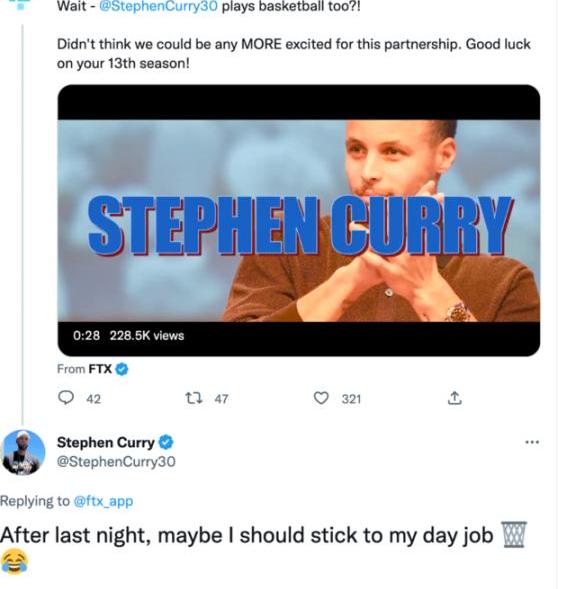Click the FTX avatar at top left
The height and width of the screenshot is (589, 576).
tap(20, 5)
